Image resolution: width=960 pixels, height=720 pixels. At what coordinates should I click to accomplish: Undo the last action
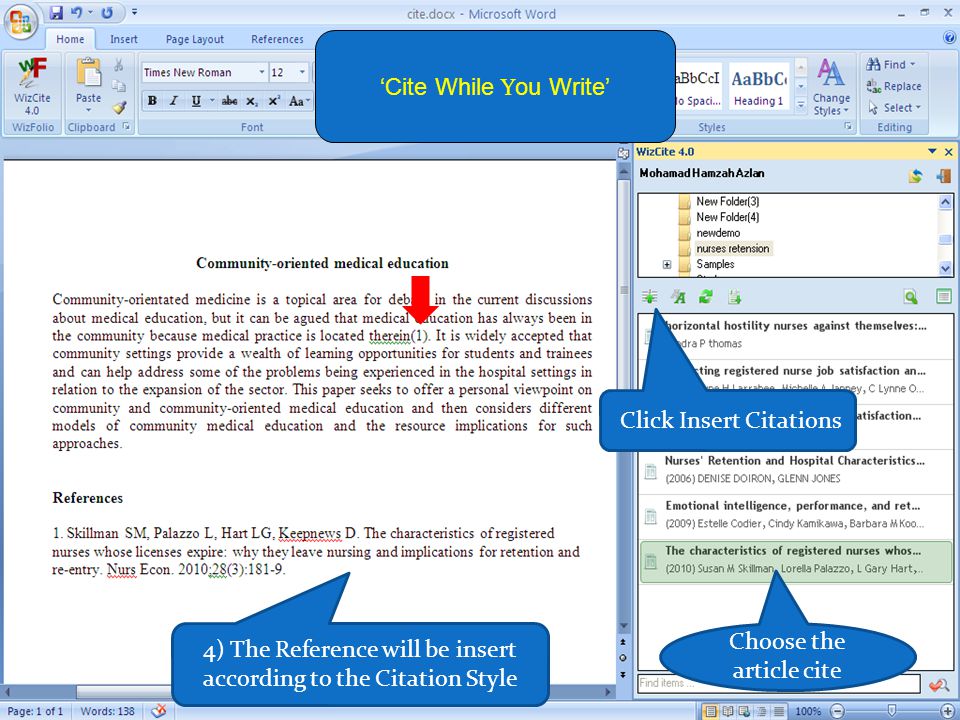click(77, 12)
